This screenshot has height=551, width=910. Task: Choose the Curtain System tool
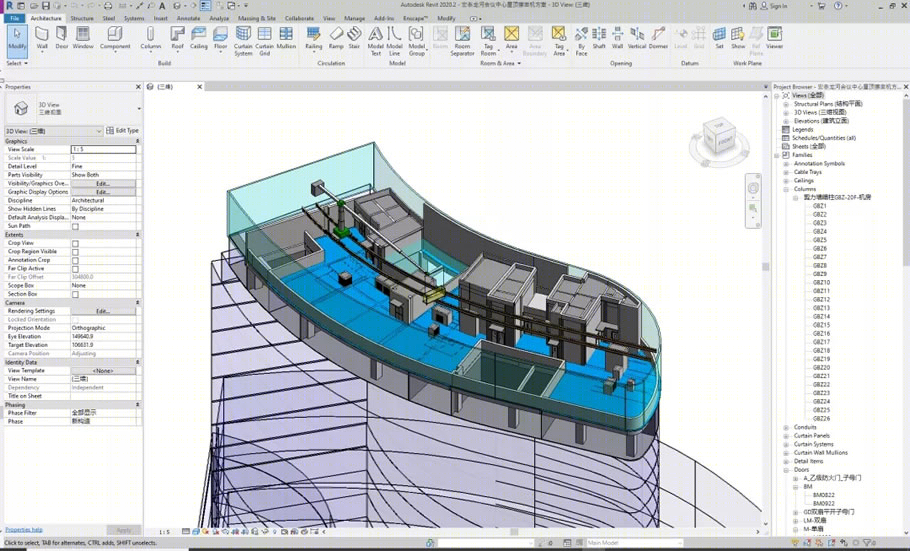tap(243, 41)
